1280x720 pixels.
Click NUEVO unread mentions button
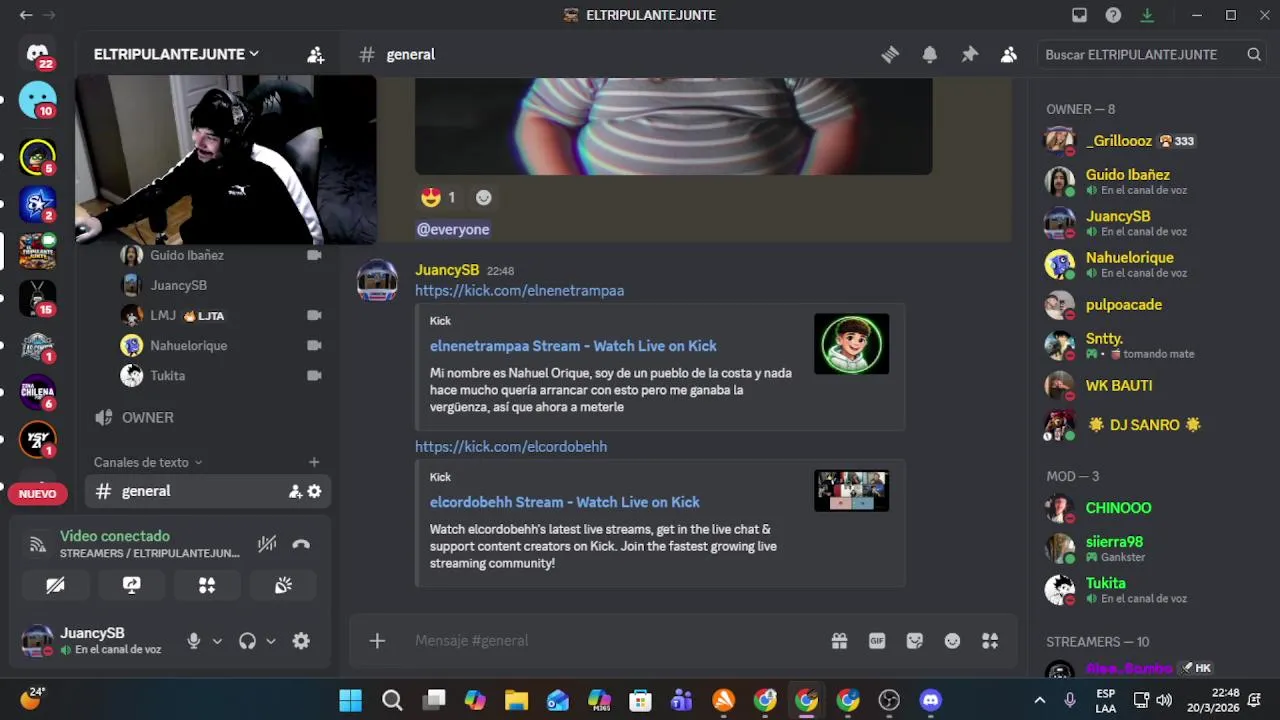tap(38, 494)
